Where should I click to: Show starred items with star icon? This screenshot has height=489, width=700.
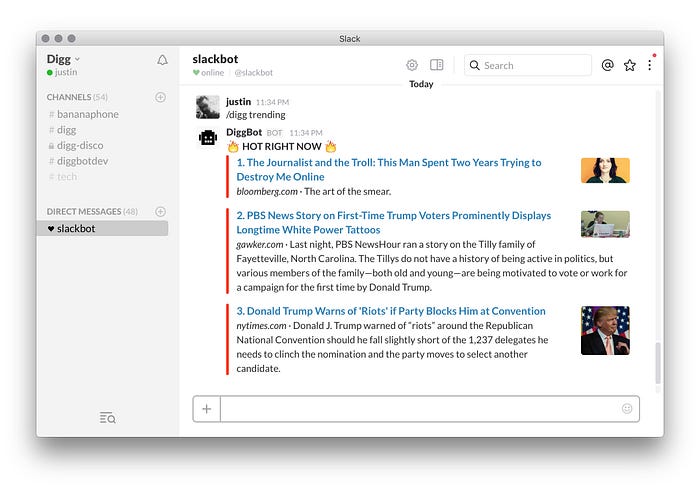(x=629, y=65)
